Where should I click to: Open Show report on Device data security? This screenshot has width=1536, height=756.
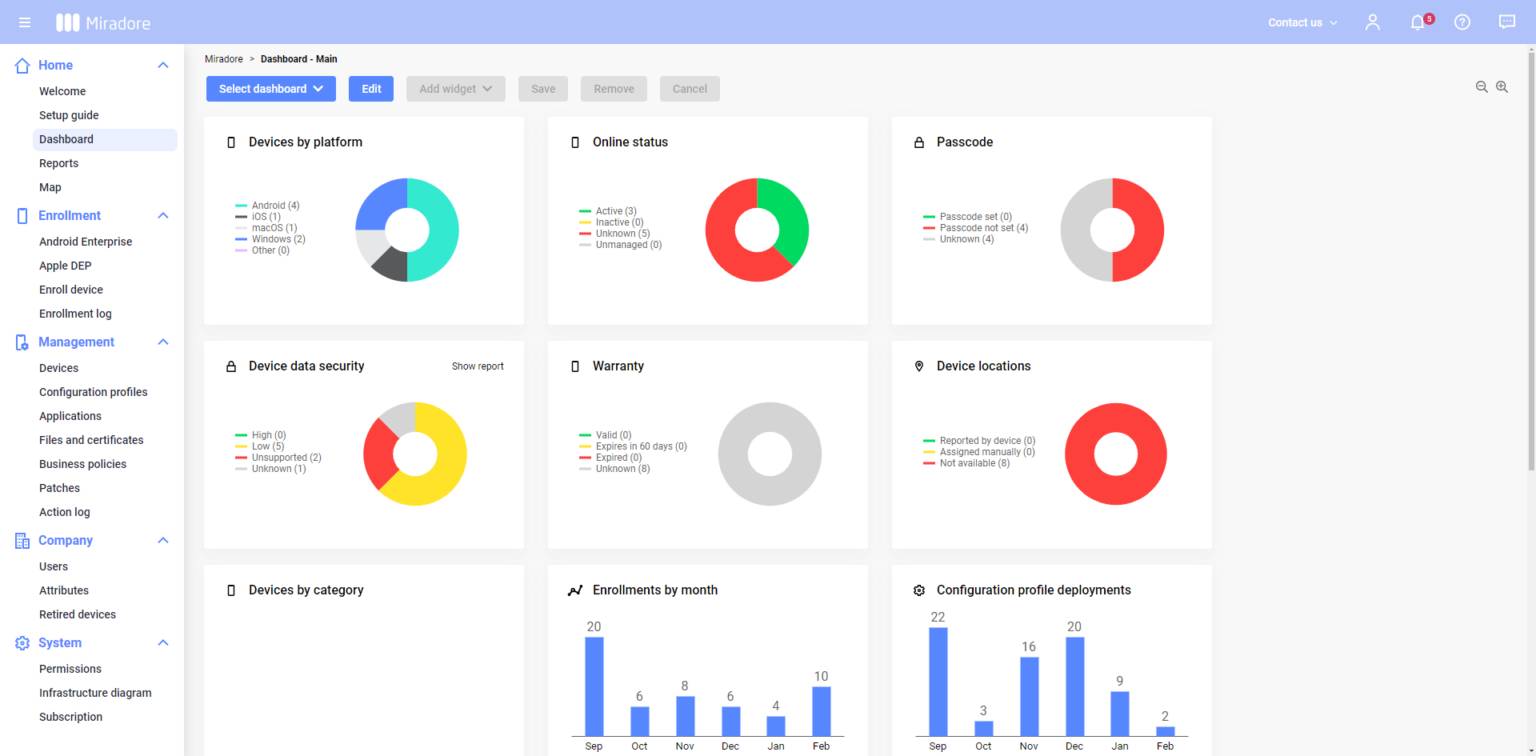478,366
